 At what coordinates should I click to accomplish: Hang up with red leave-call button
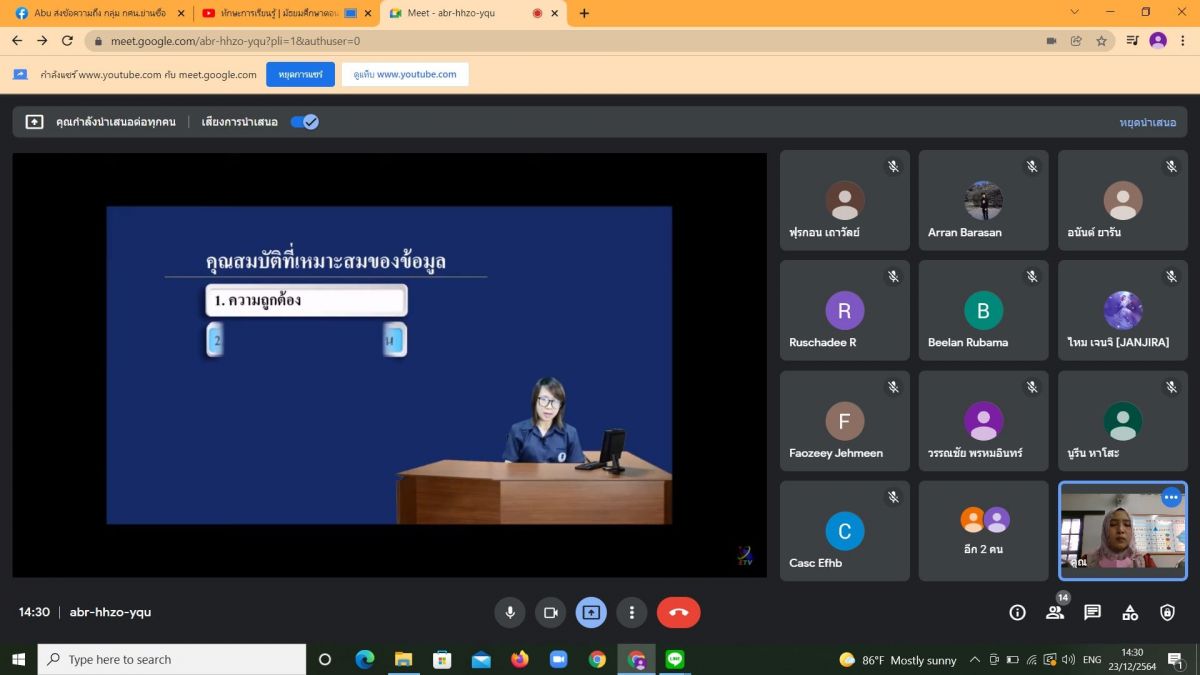coord(678,612)
